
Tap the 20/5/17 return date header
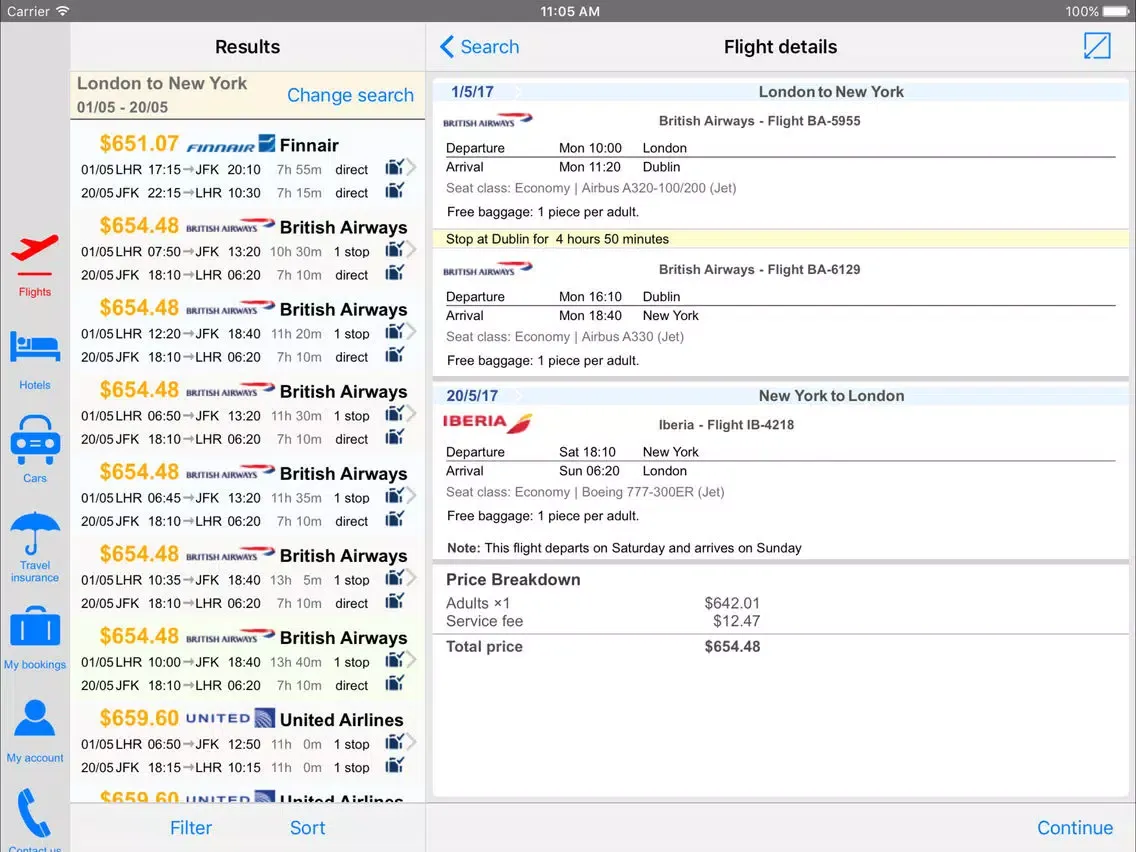pyautogui.click(x=472, y=396)
